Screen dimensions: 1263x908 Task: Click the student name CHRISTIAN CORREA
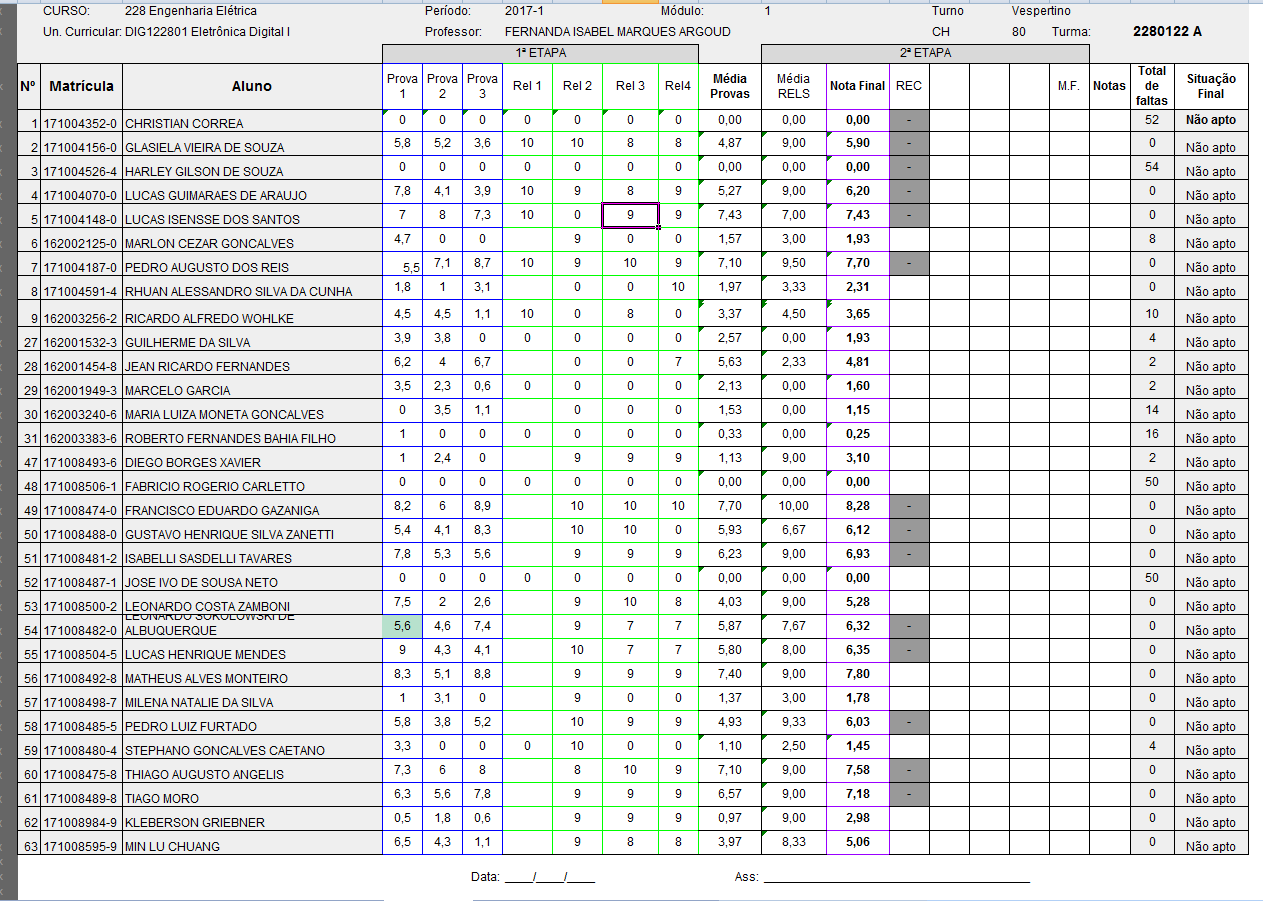tap(184, 124)
